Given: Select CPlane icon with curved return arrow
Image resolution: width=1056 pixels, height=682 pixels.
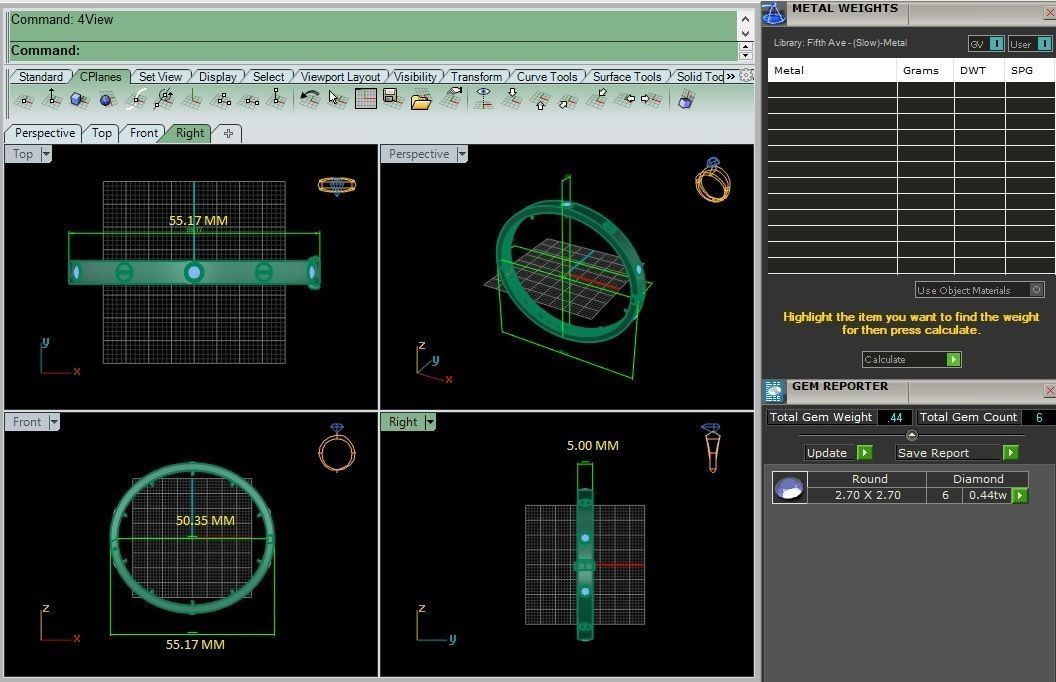Looking at the screenshot, I should (452, 98).
